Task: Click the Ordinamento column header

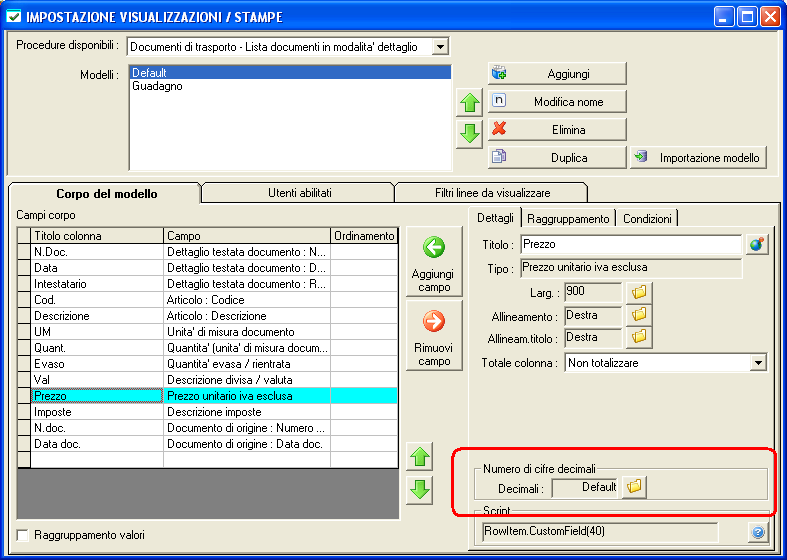Action: pyautogui.click(x=364, y=235)
